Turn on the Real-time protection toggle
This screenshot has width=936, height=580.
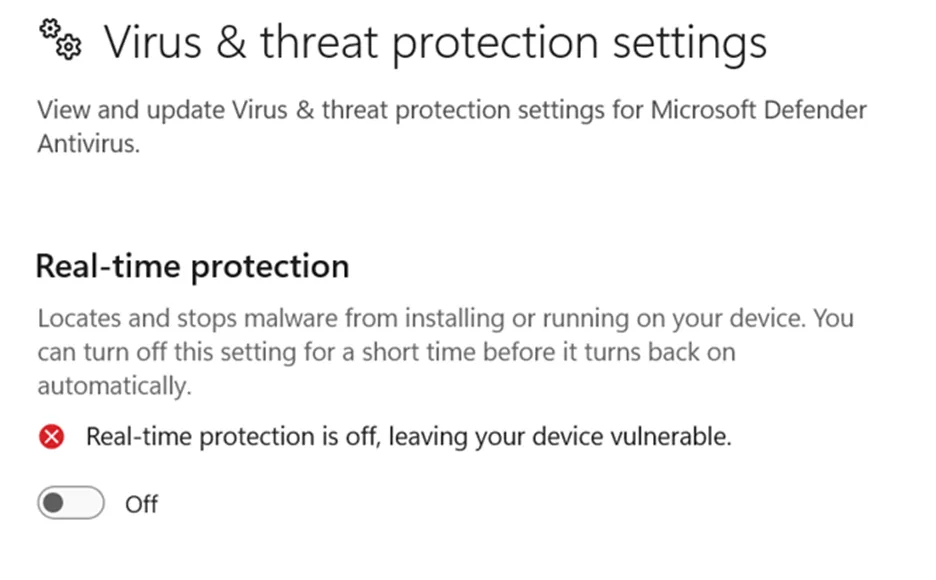coord(71,503)
